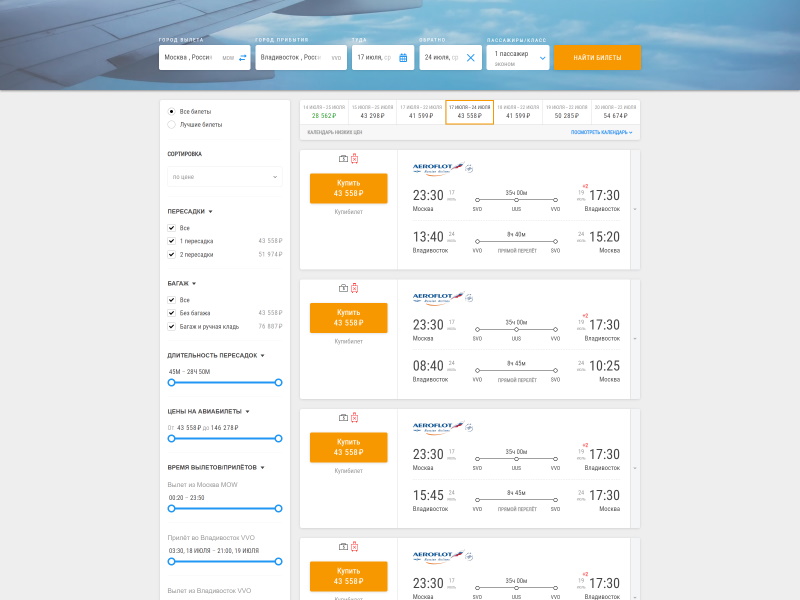Select the date tab priced 54 674 ₽

[615, 112]
